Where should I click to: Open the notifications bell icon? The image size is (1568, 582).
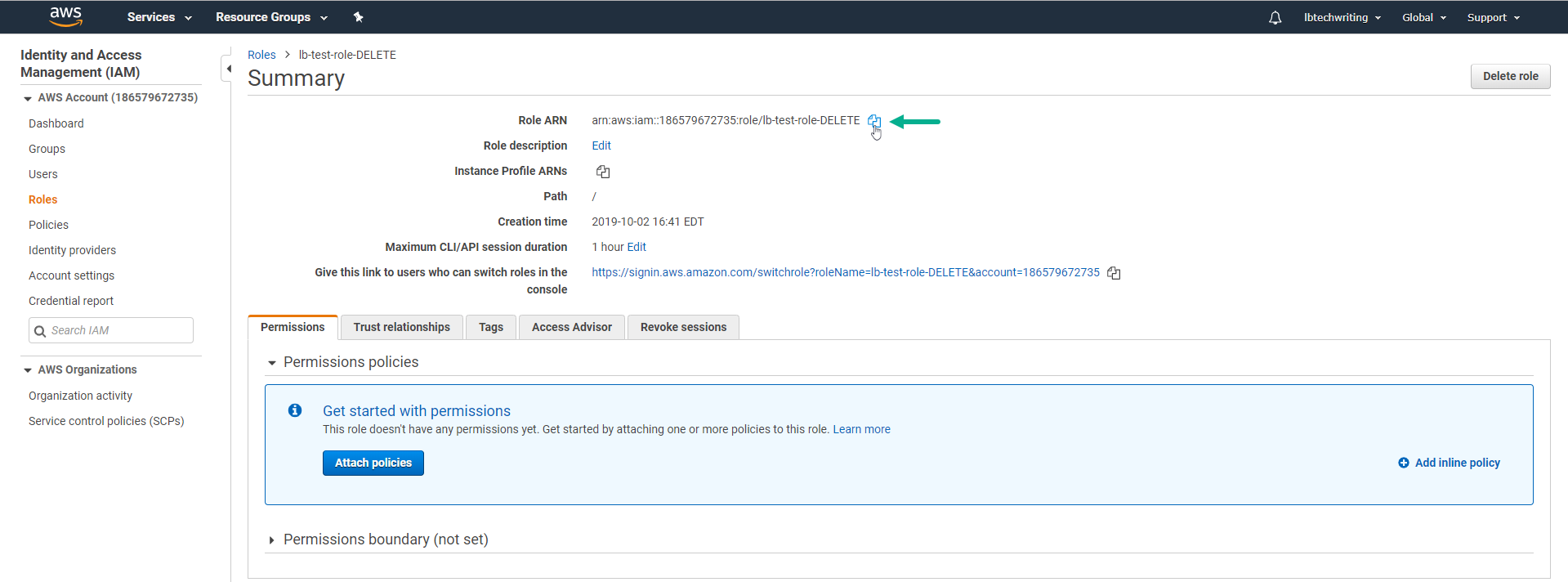[x=1275, y=17]
